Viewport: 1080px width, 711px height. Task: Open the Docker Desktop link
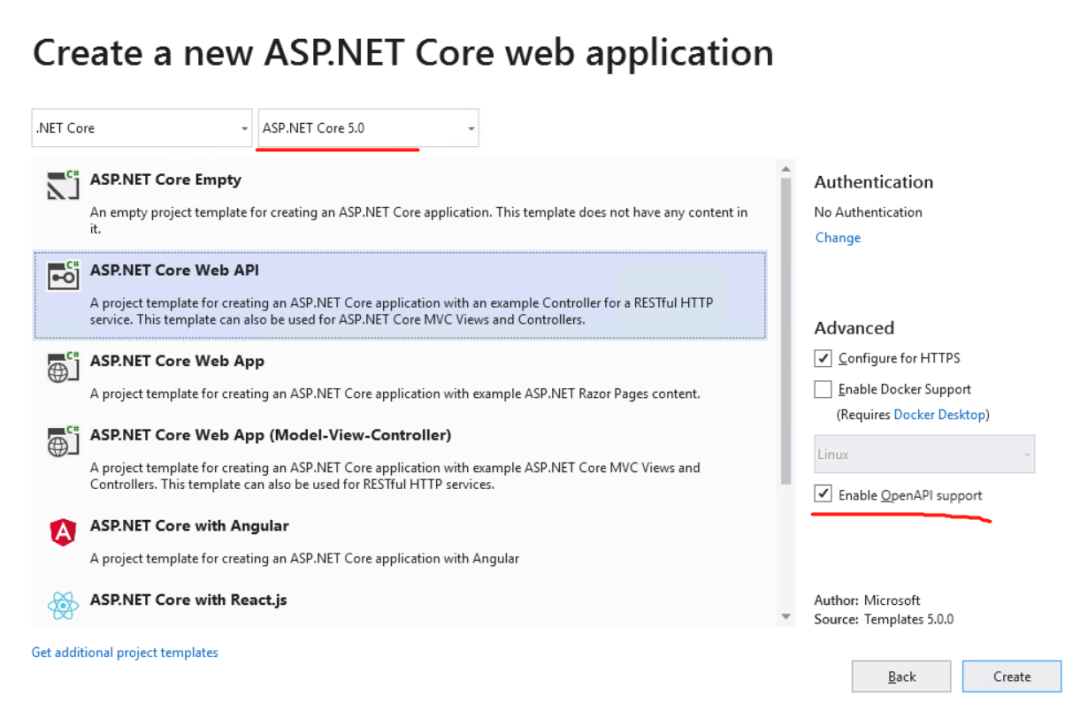coord(939,415)
